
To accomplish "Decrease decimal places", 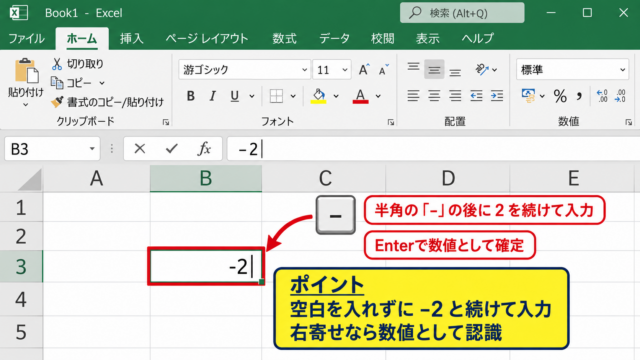I will [620, 96].
